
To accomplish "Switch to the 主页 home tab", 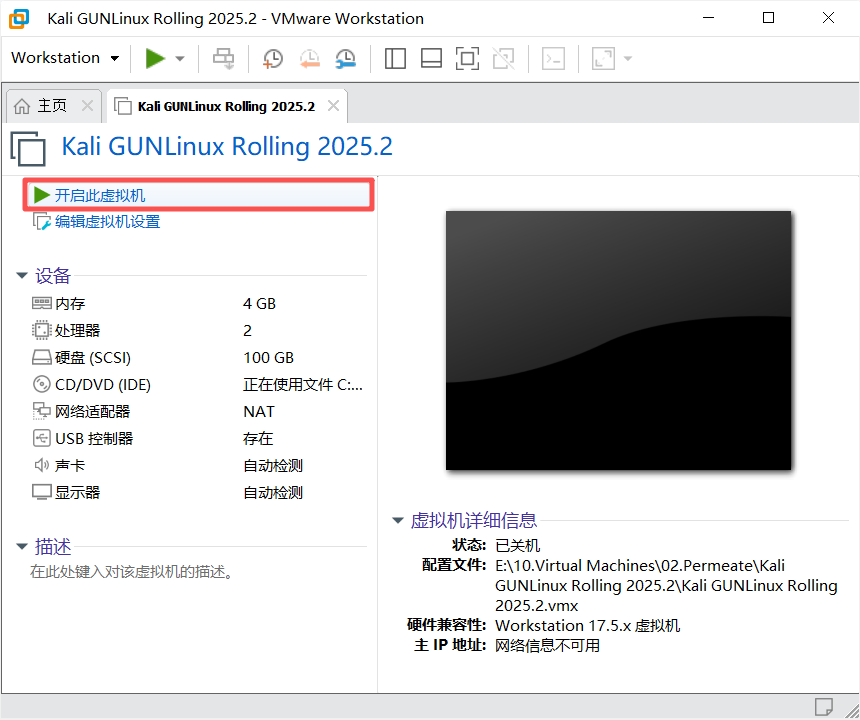I will click(x=52, y=105).
